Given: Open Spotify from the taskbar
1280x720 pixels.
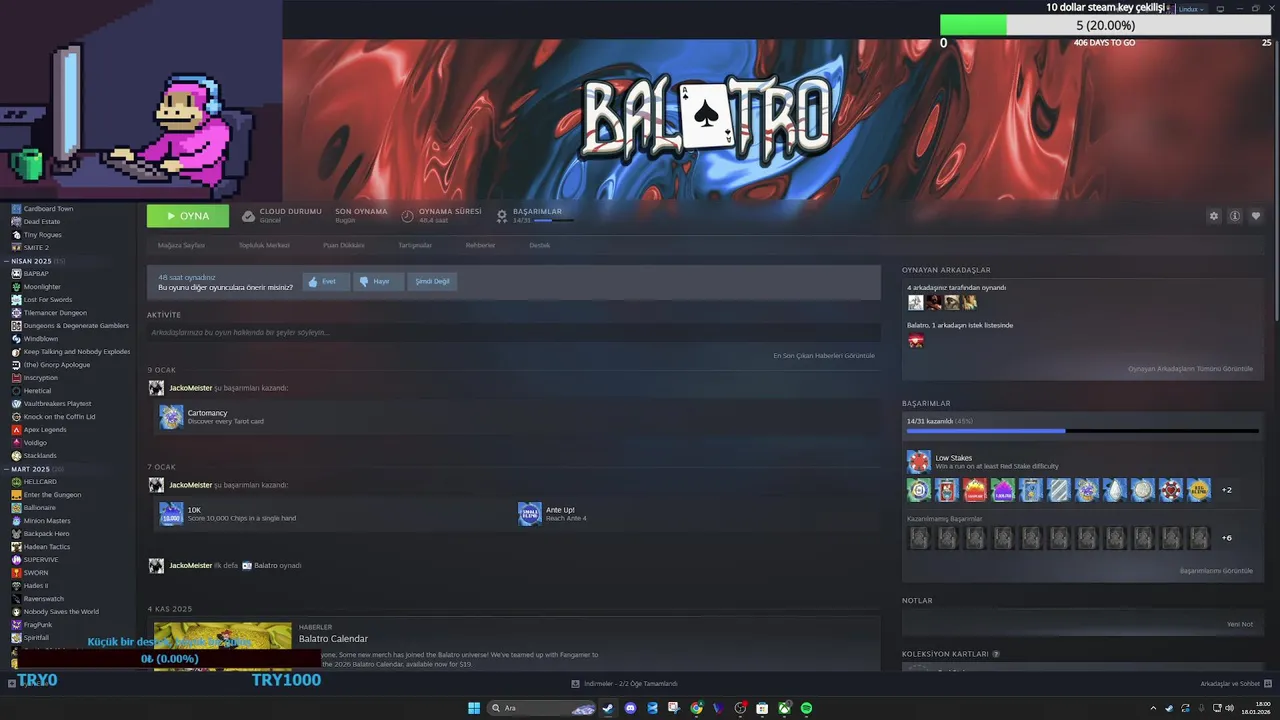Looking at the screenshot, I should [806, 708].
